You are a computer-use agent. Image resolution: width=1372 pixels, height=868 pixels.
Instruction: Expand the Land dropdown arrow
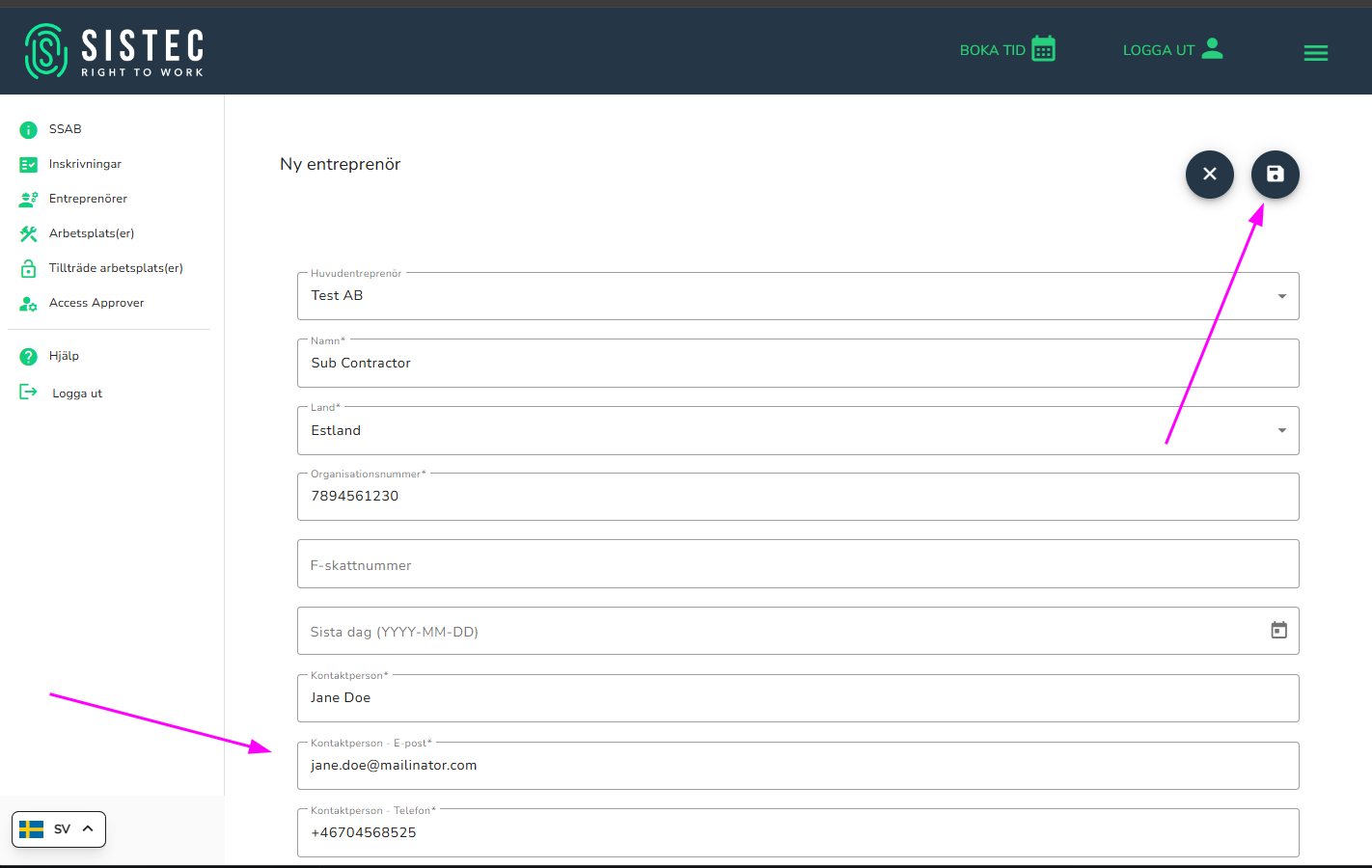tap(1282, 430)
